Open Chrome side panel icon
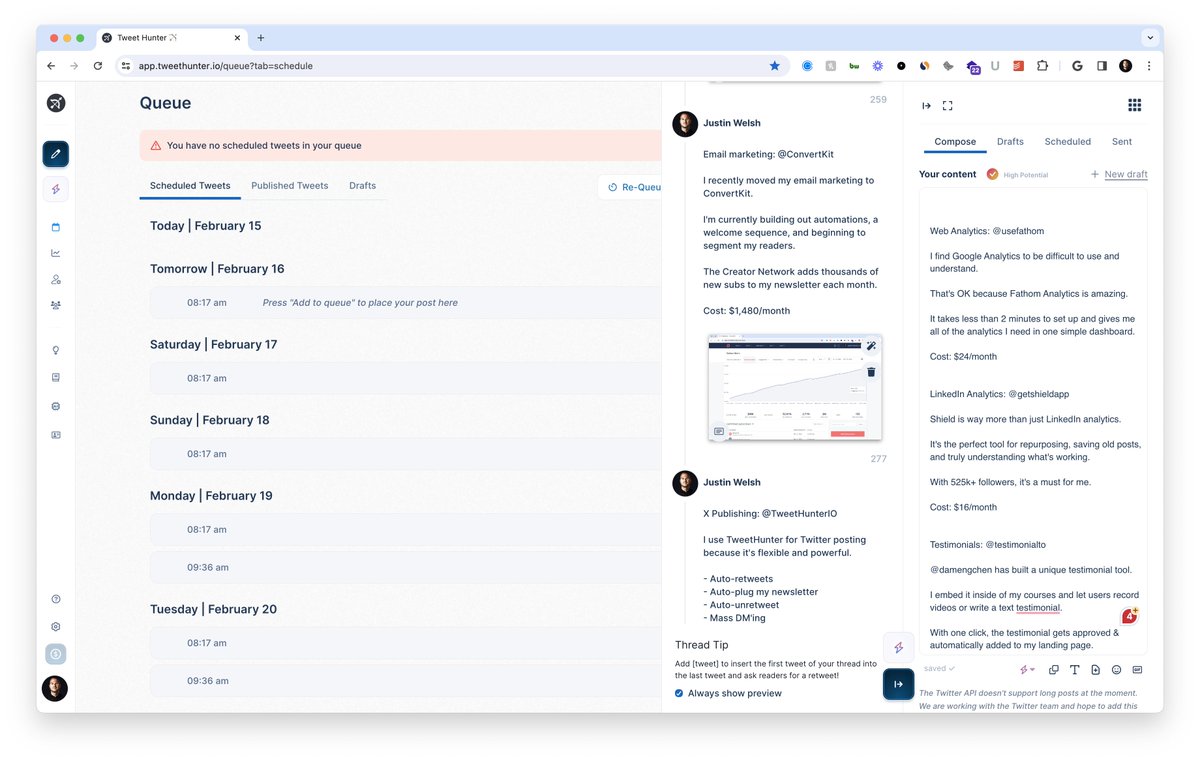The width and height of the screenshot is (1200, 761). (x=1101, y=66)
